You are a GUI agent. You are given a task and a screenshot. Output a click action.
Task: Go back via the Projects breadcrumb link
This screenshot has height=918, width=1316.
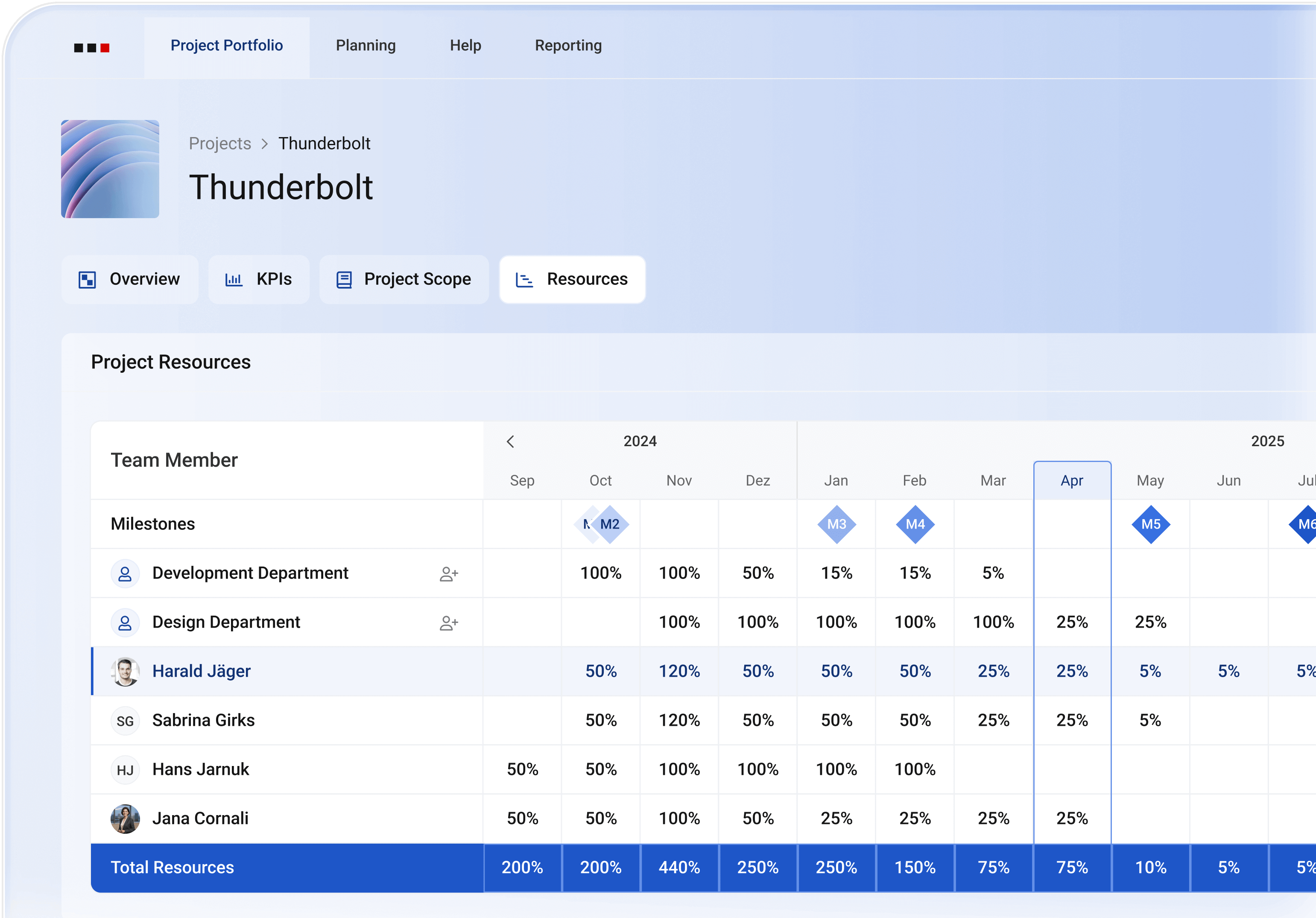[x=220, y=143]
